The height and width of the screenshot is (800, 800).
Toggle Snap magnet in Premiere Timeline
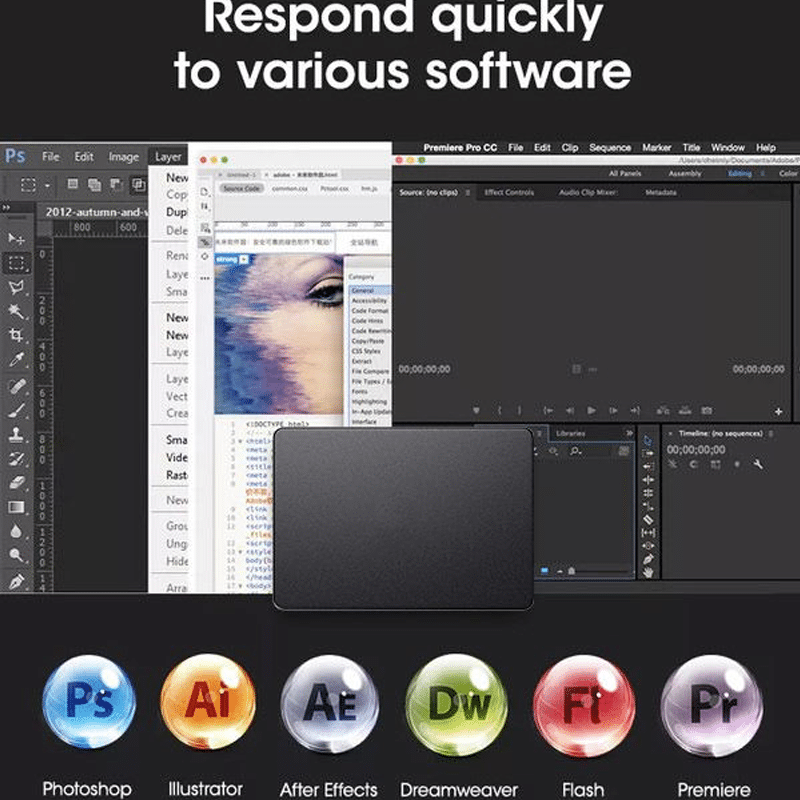pos(694,464)
